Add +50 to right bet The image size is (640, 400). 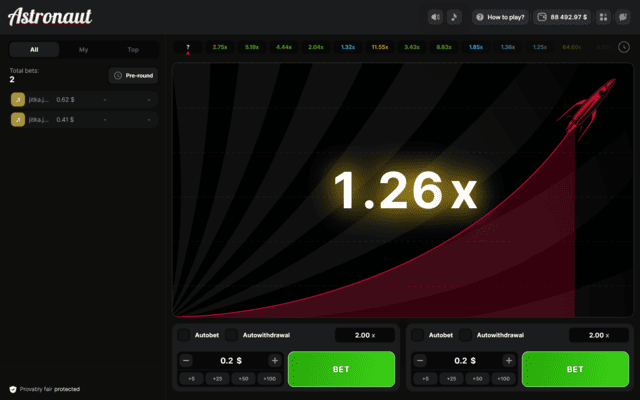478,379
